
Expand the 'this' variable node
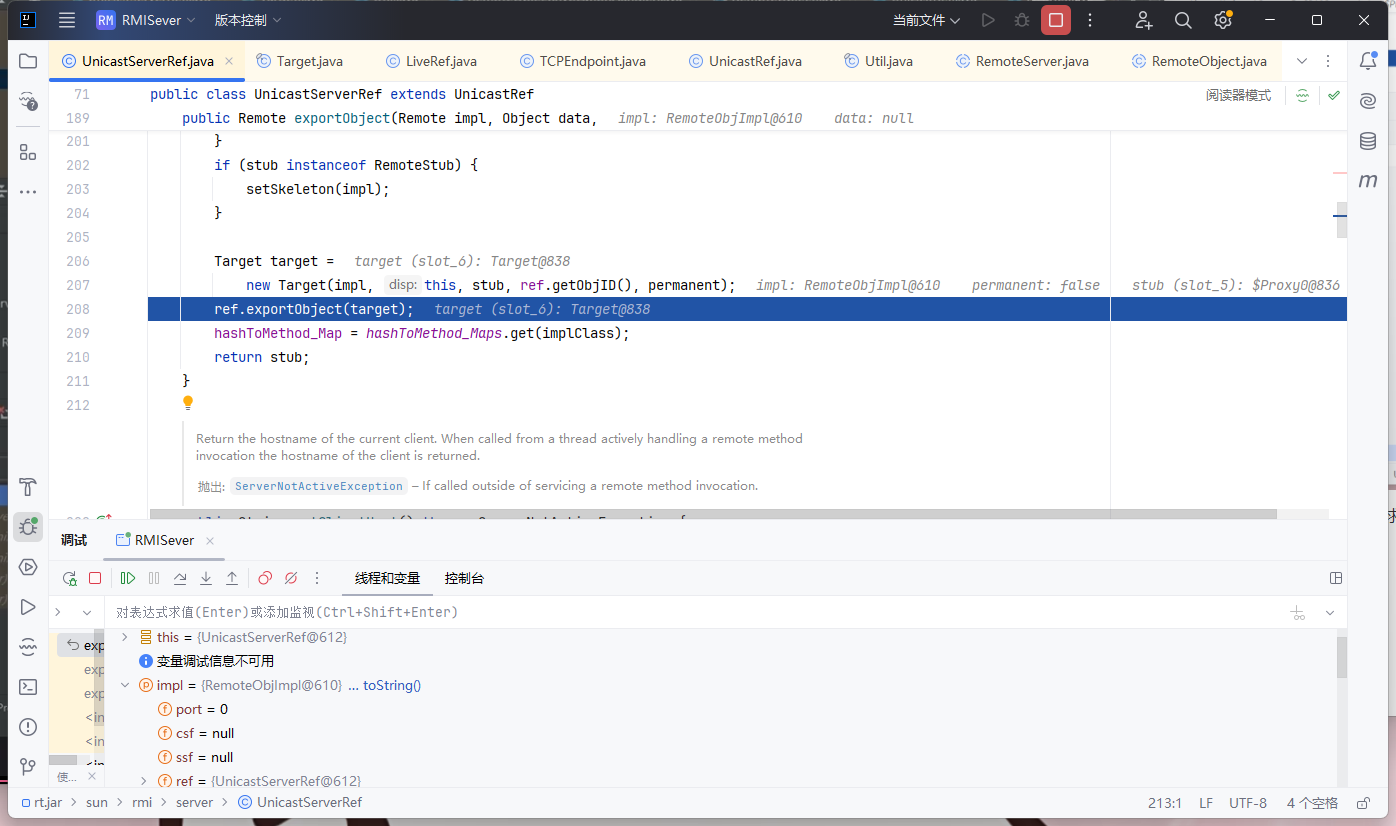tap(125, 637)
